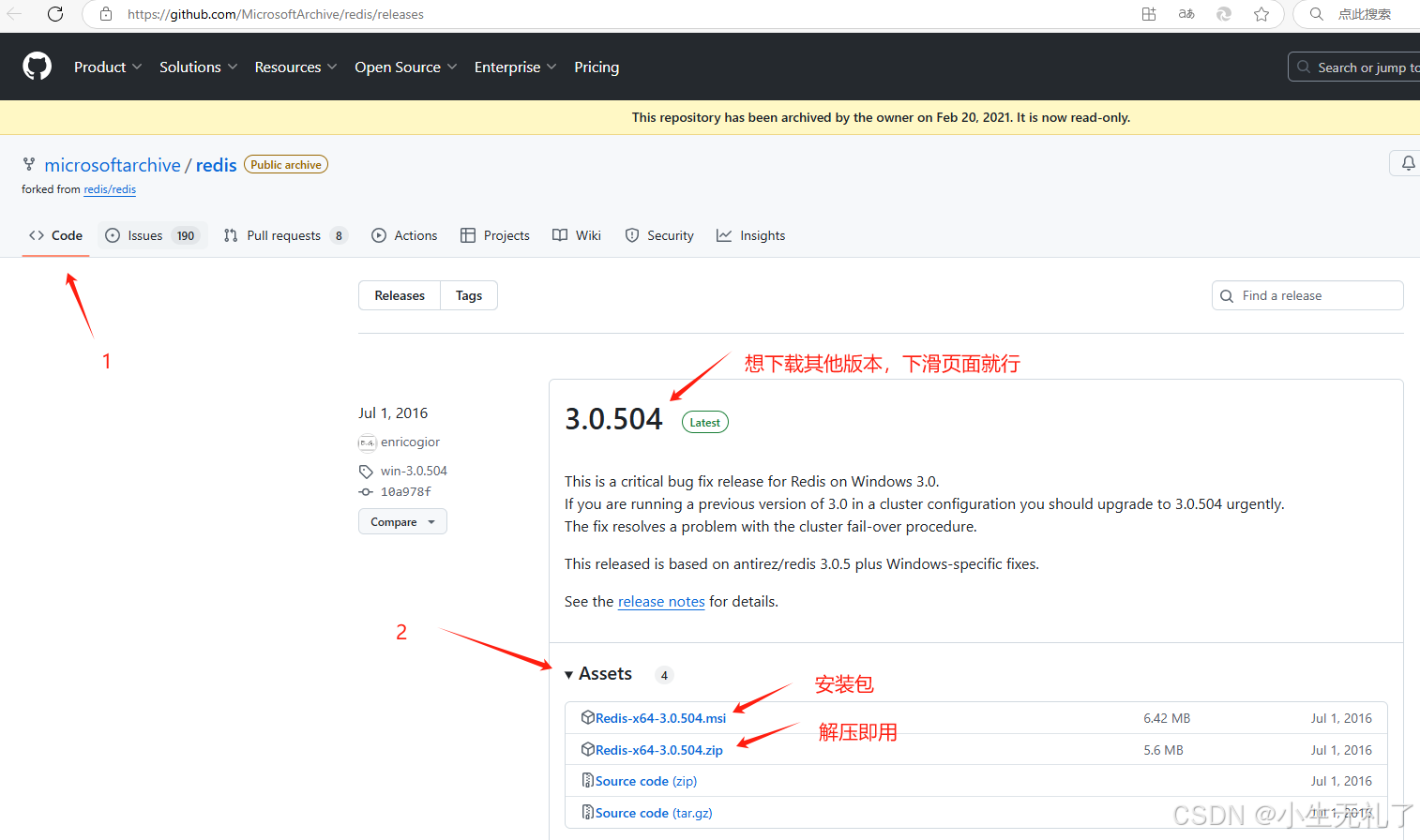Open the release notes link
The image size is (1420, 840).
point(661,602)
